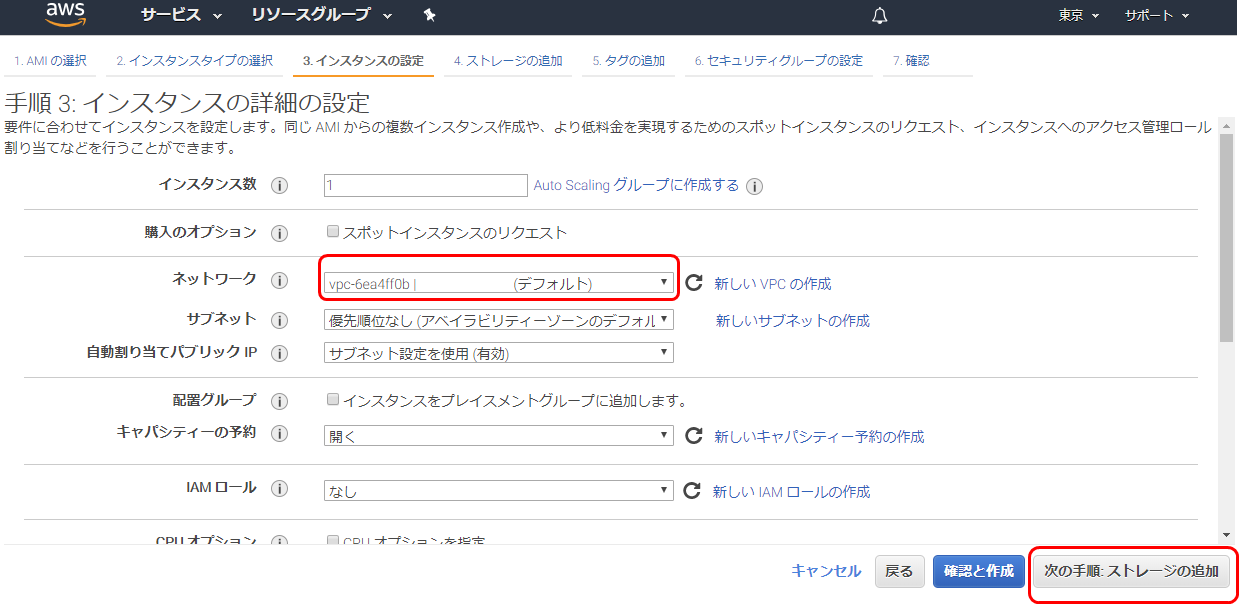Enable CPU オプションを指定
This screenshot has height=604, width=1239.
pyautogui.click(x=332, y=539)
